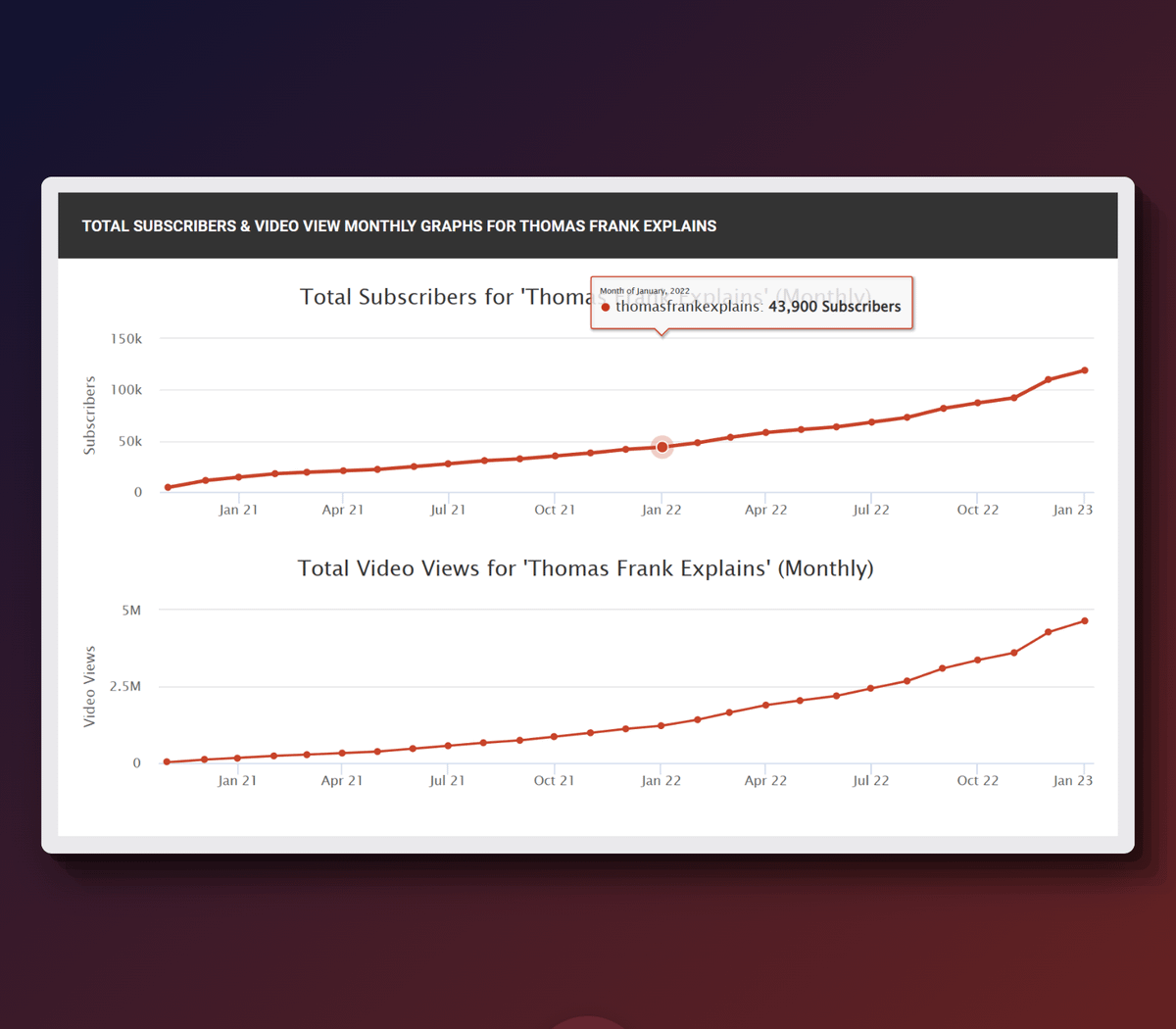Viewport: 1176px width, 1029px height.
Task: Click 'Jul 21' on the video views chart axis
Action: (447, 781)
